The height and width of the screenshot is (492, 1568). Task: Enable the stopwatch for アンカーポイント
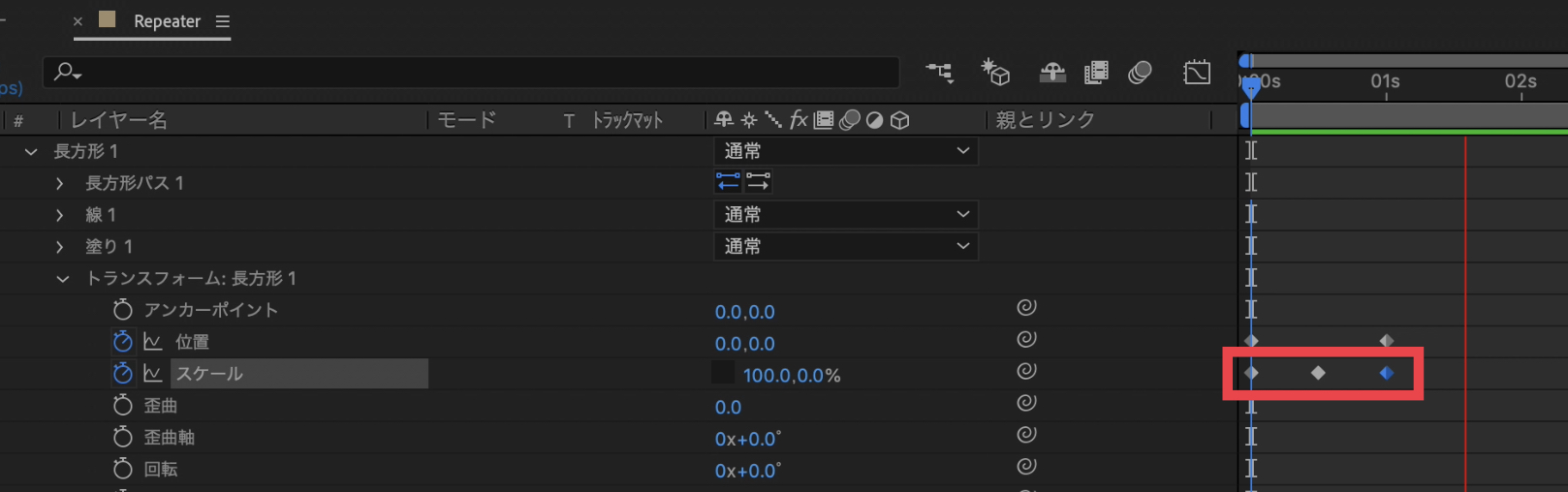tap(122, 310)
